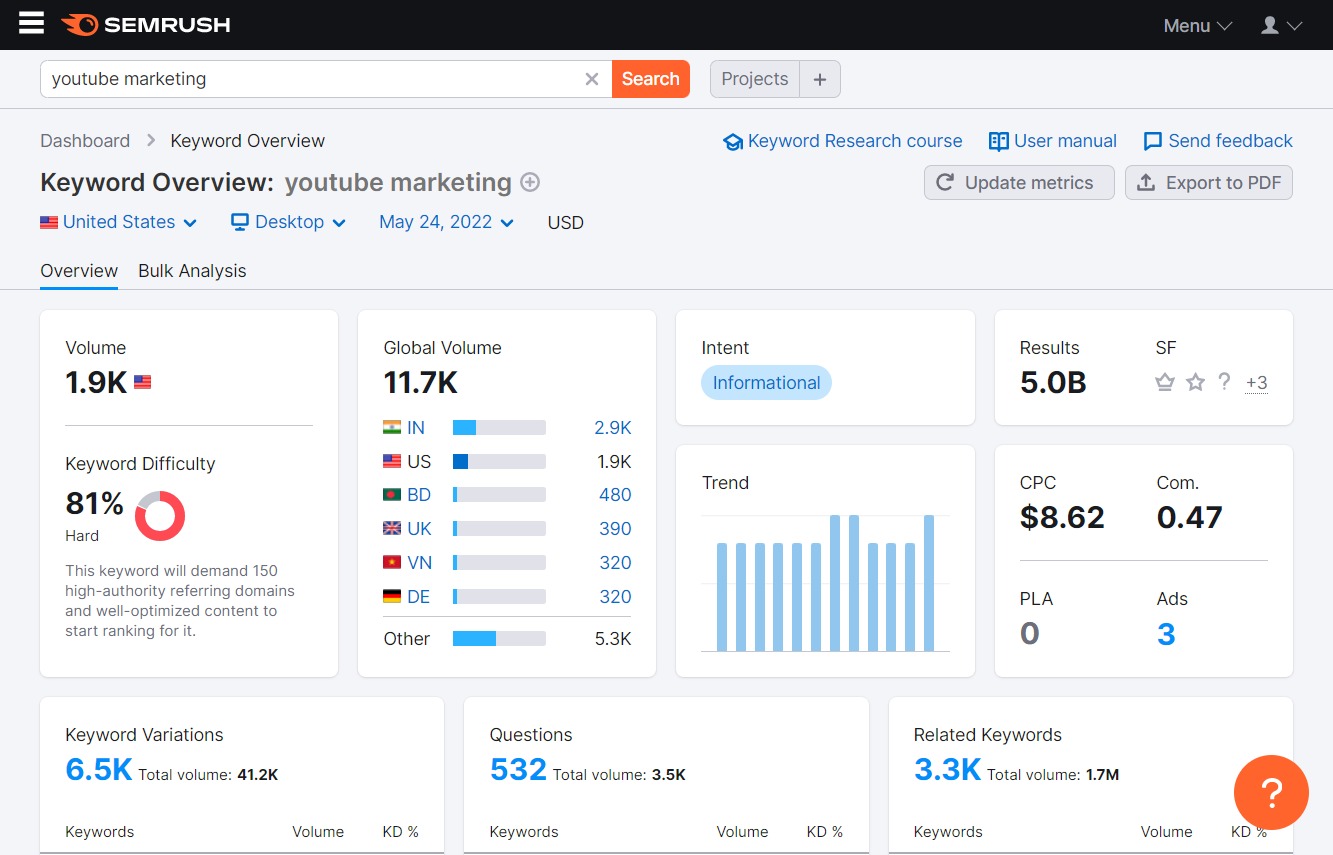Click the US volume bar

499,462
